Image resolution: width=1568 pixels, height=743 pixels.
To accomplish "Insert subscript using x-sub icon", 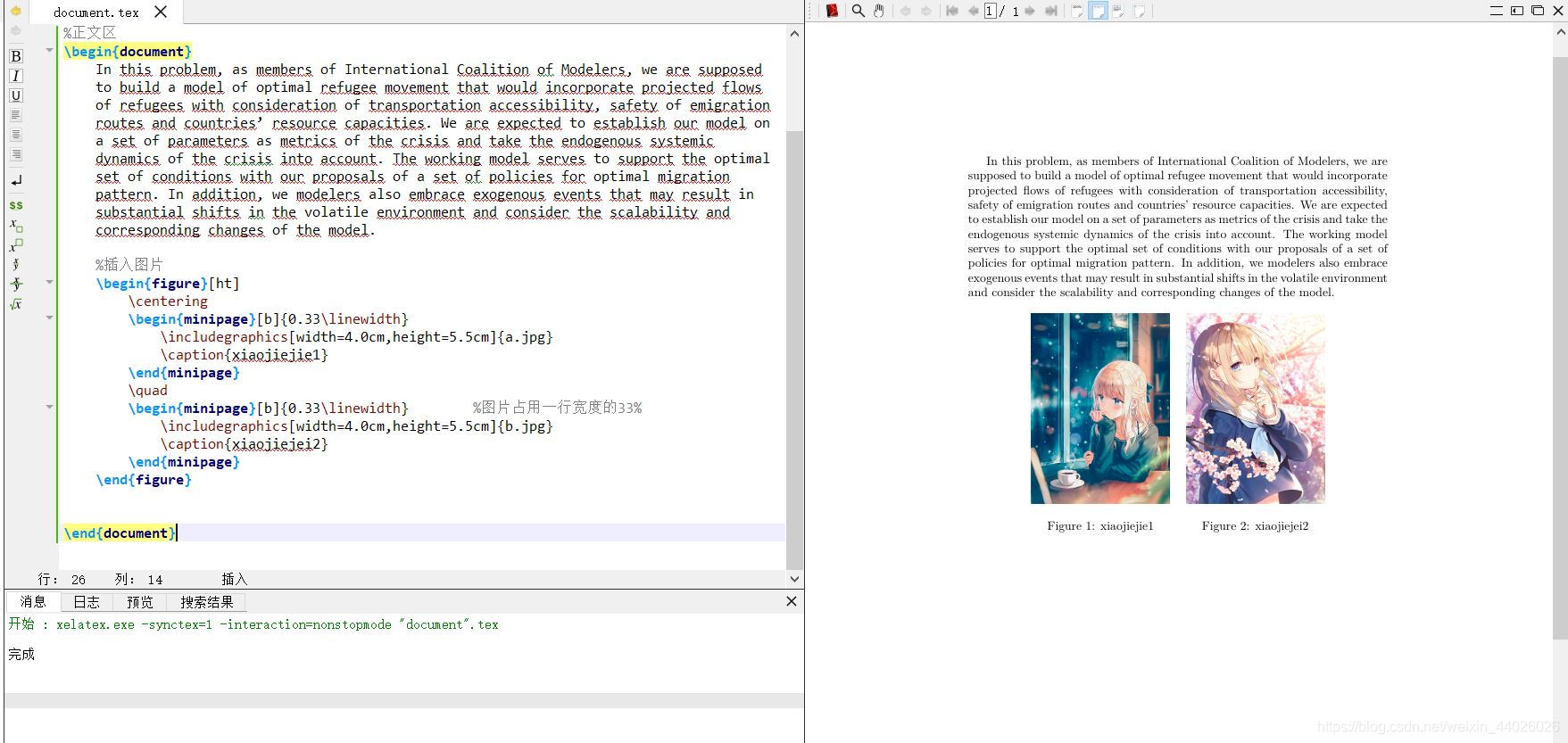I will tap(16, 225).
